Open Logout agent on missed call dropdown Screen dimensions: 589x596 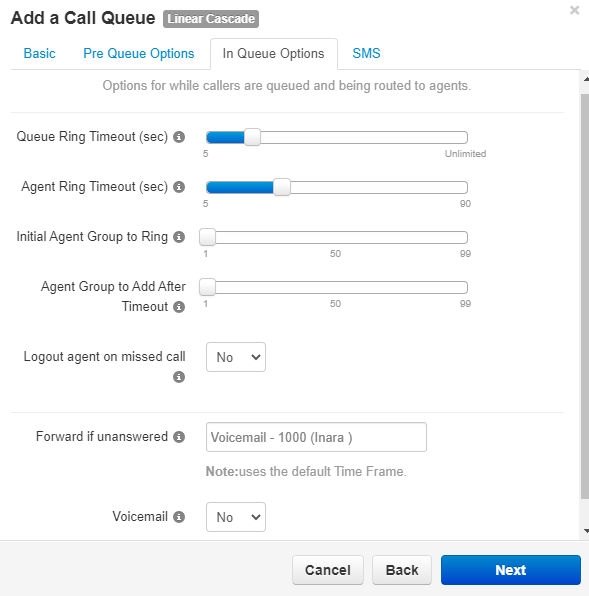pyautogui.click(x=236, y=357)
